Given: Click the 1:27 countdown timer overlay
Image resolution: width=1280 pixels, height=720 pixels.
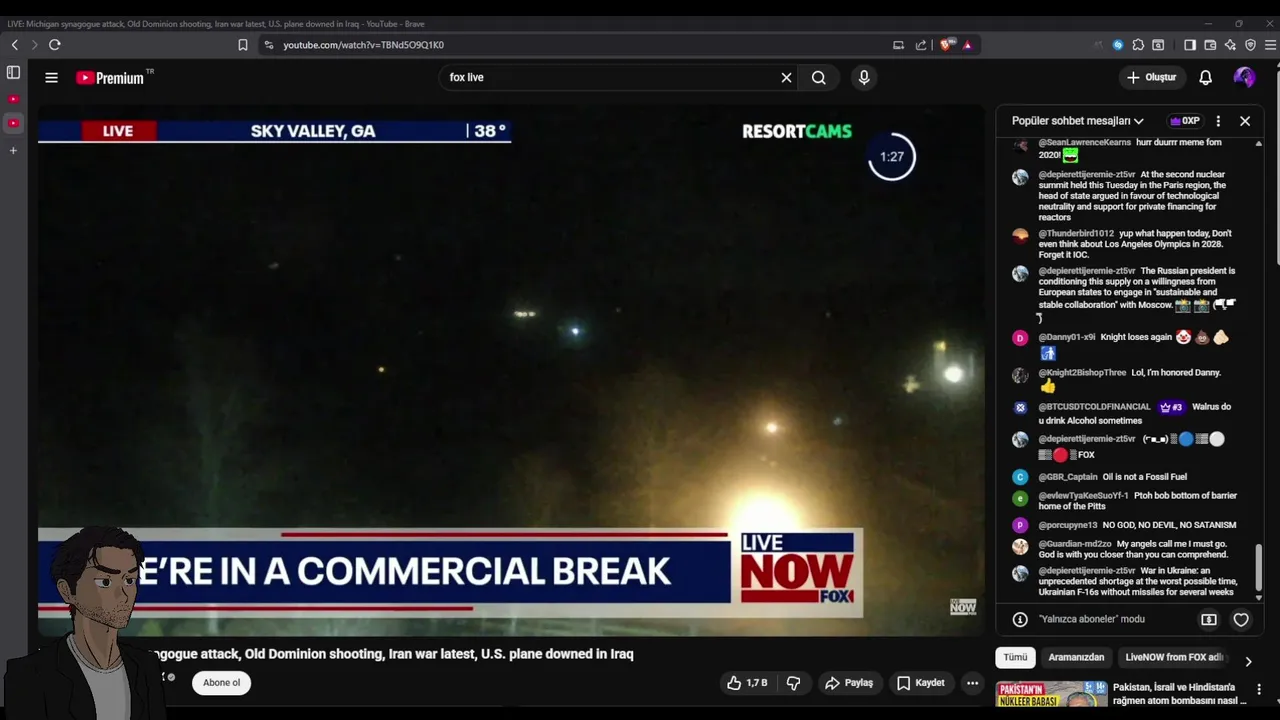Looking at the screenshot, I should click(891, 156).
